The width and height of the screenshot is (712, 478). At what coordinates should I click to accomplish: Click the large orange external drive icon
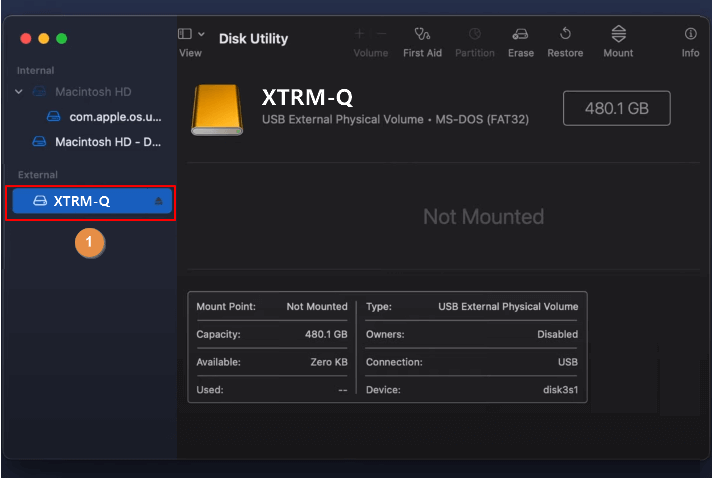coord(215,108)
